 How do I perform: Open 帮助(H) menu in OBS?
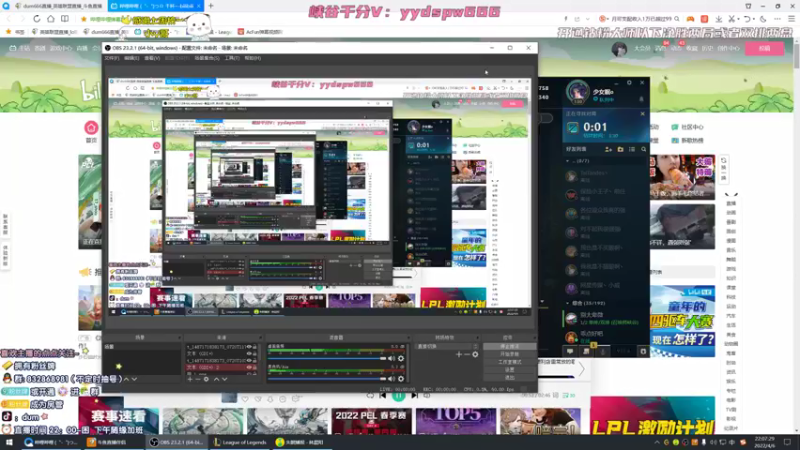253,58
